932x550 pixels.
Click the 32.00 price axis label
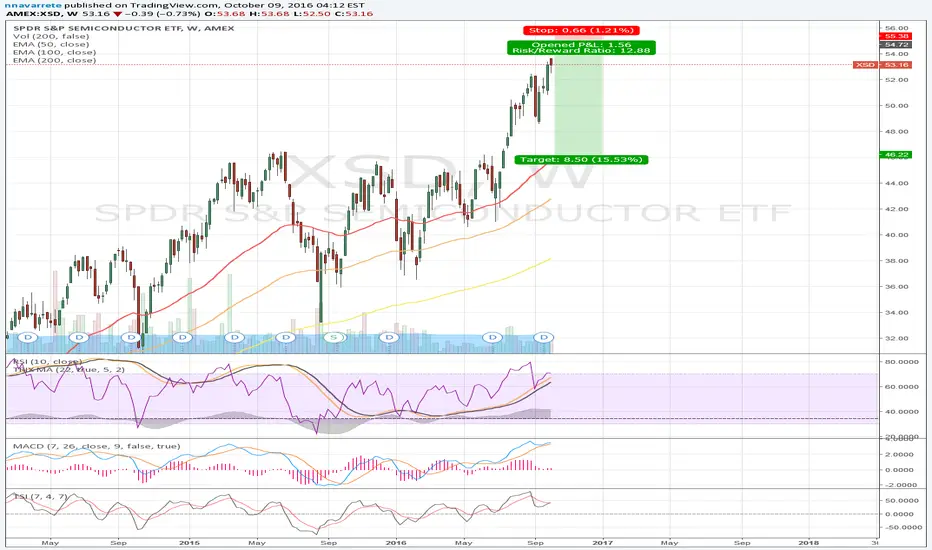[896, 338]
